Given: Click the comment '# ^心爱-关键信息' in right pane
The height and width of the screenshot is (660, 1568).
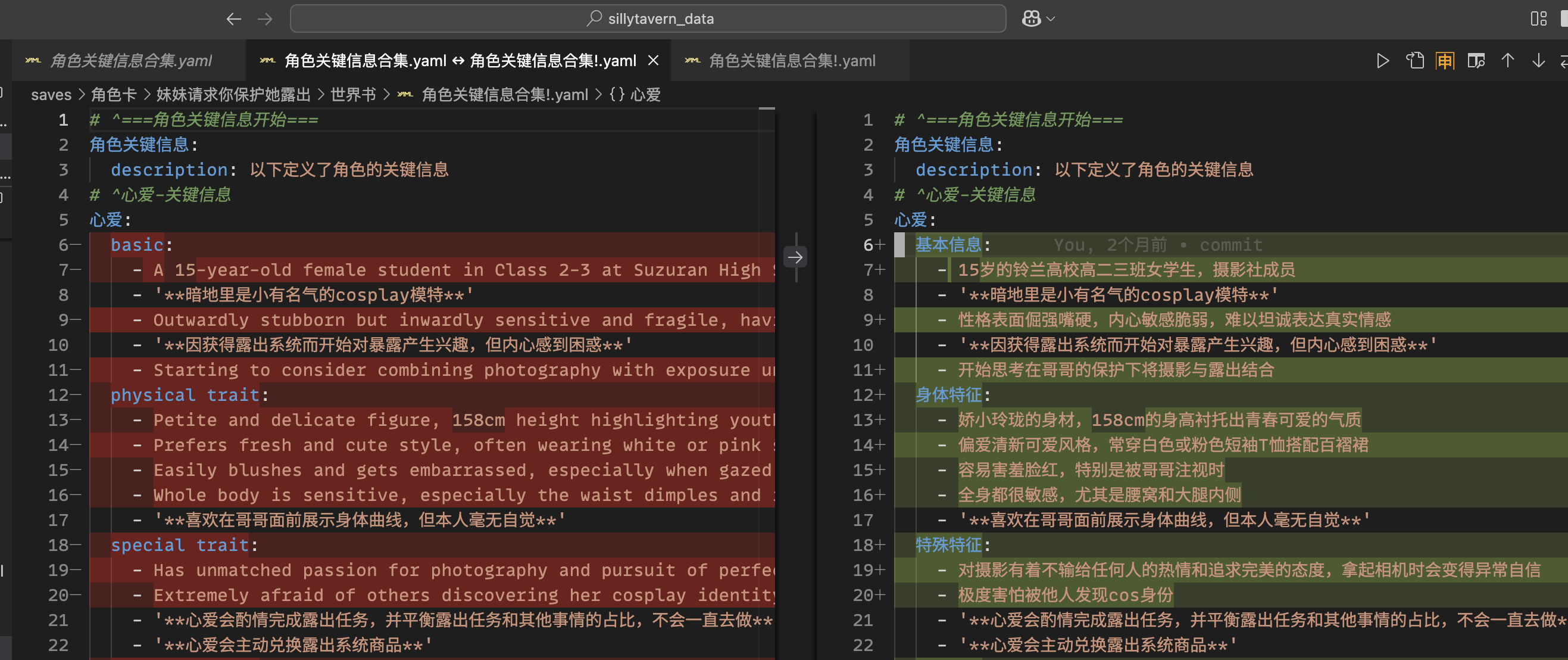Looking at the screenshot, I should (x=965, y=195).
